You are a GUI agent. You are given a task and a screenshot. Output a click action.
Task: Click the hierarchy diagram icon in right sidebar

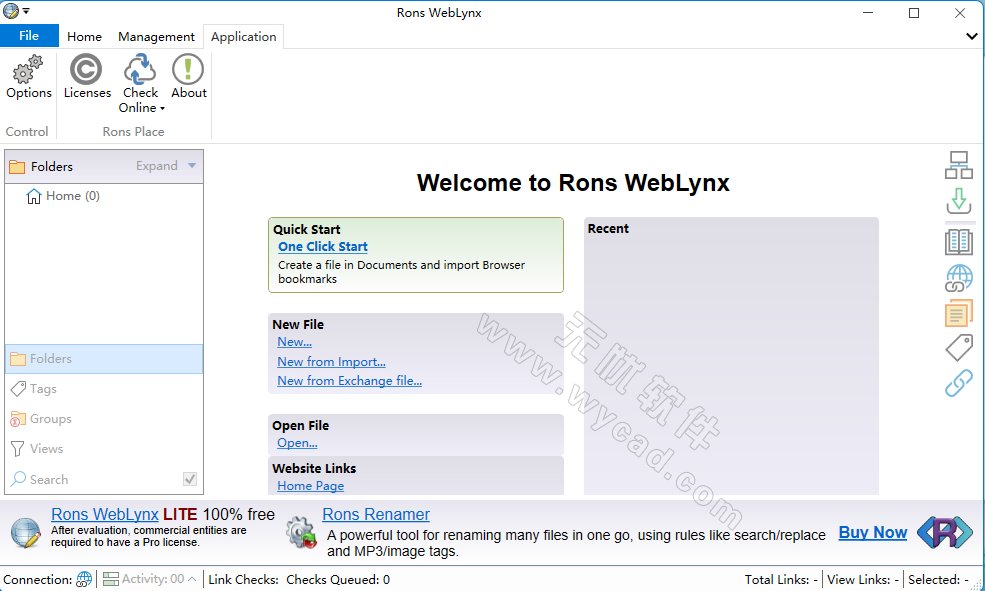point(958,165)
